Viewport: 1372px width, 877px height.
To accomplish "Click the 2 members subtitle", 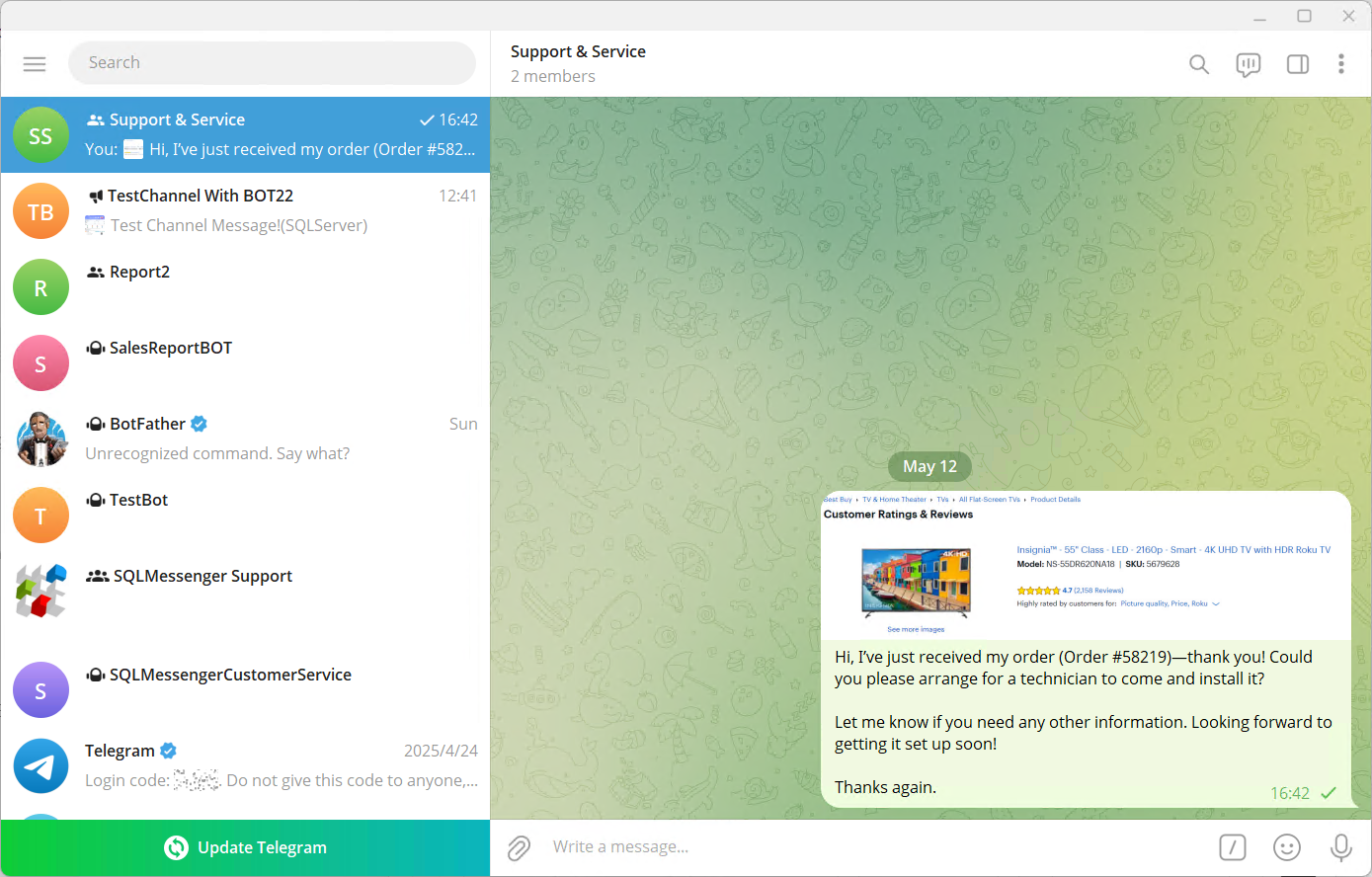I will click(553, 77).
